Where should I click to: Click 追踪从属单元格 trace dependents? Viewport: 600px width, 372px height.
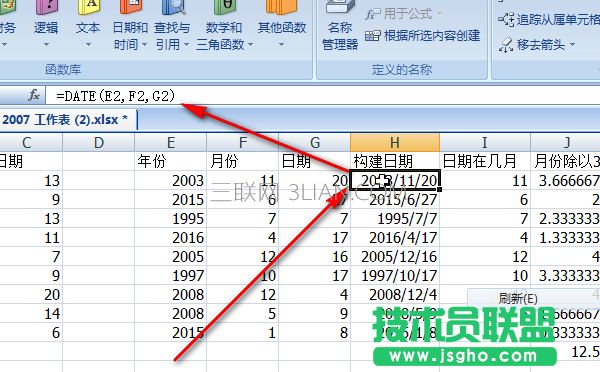(549, 19)
